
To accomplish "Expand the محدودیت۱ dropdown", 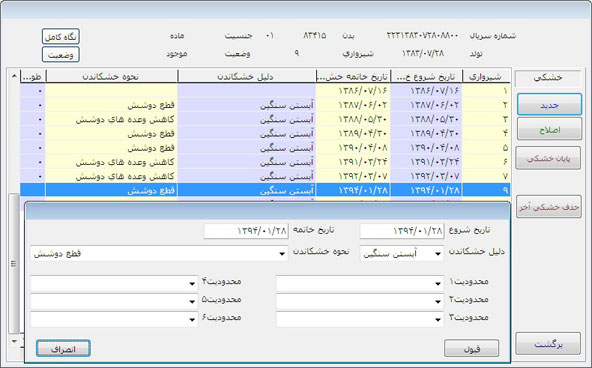I will tap(438, 283).
